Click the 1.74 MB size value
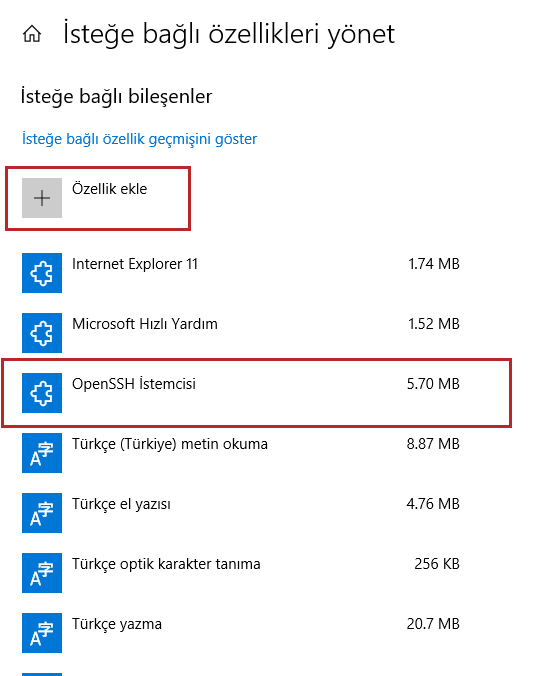 (x=434, y=264)
